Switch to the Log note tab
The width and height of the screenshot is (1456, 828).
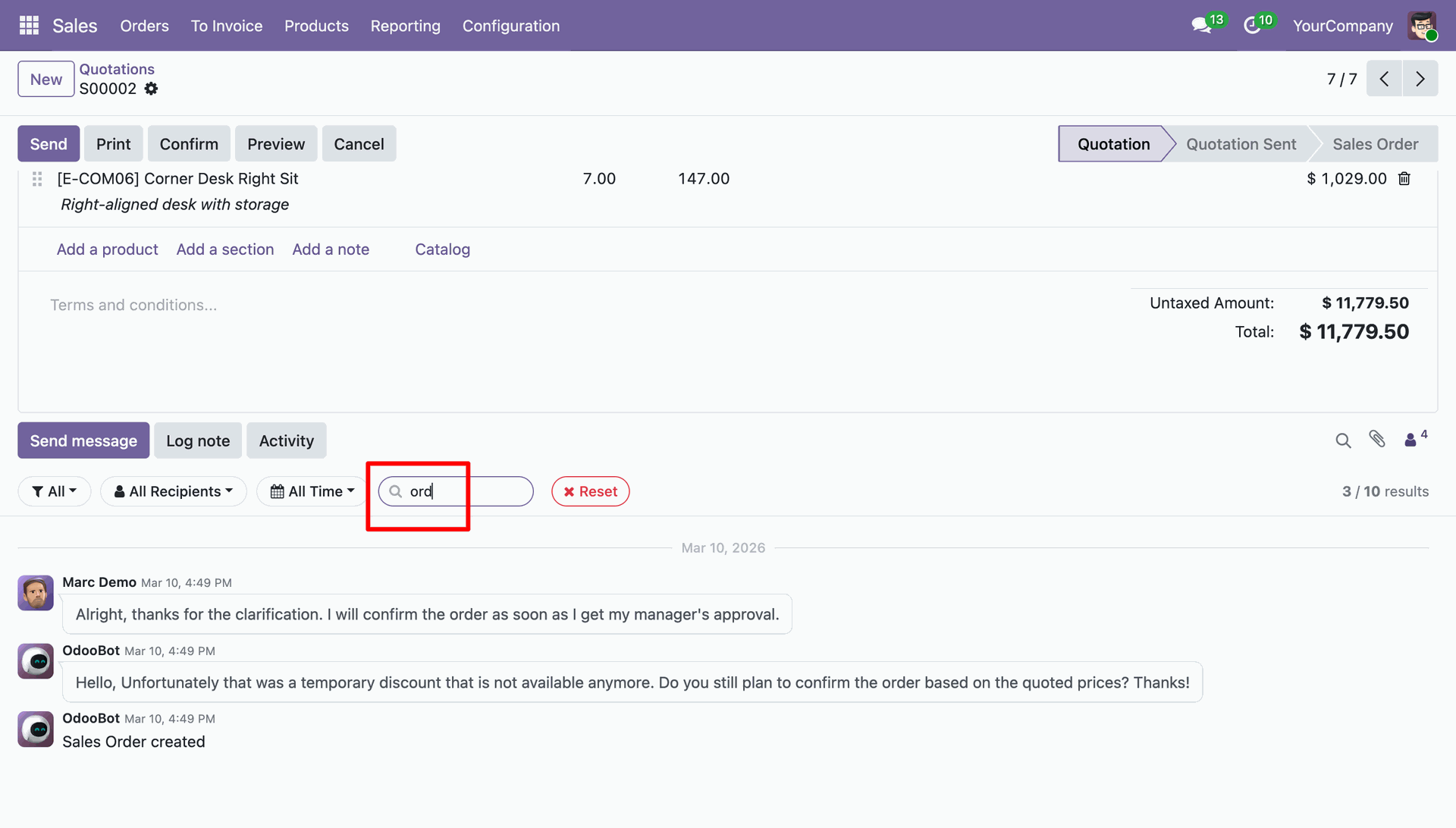[198, 441]
